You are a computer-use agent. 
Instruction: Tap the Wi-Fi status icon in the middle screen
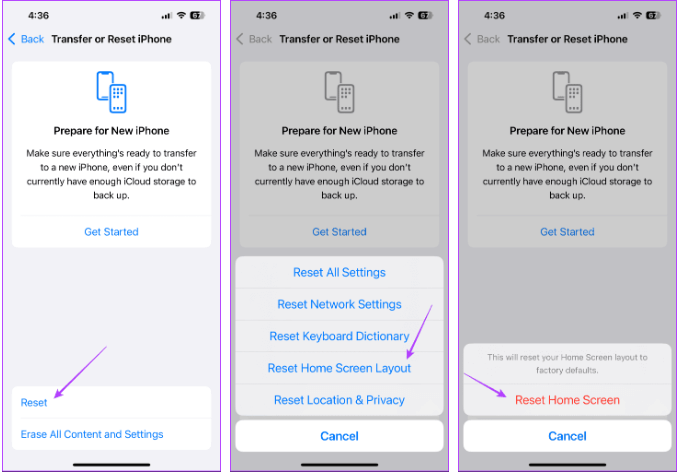[409, 16]
